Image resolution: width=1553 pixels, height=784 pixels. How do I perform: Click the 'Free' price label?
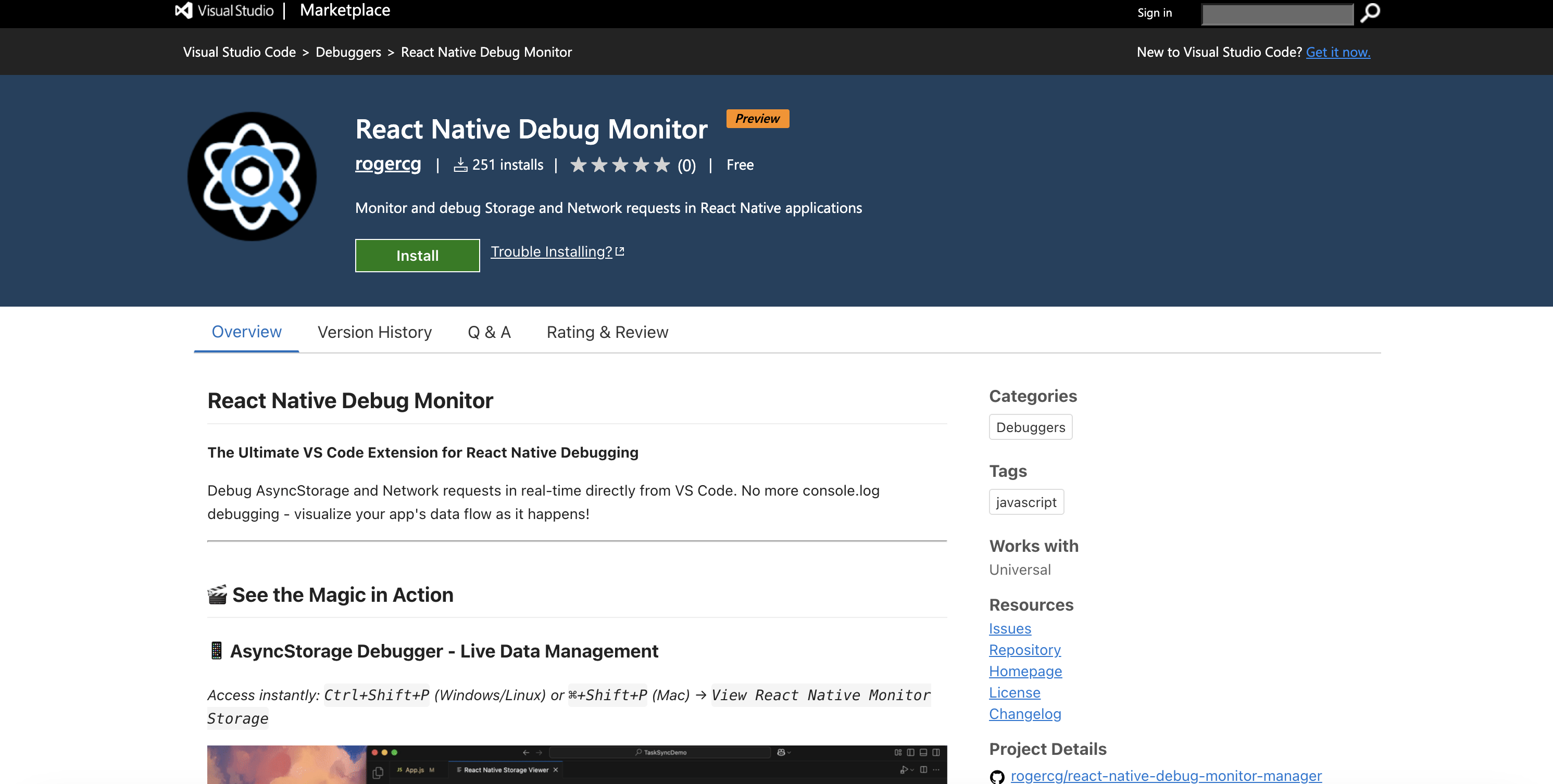pos(740,165)
